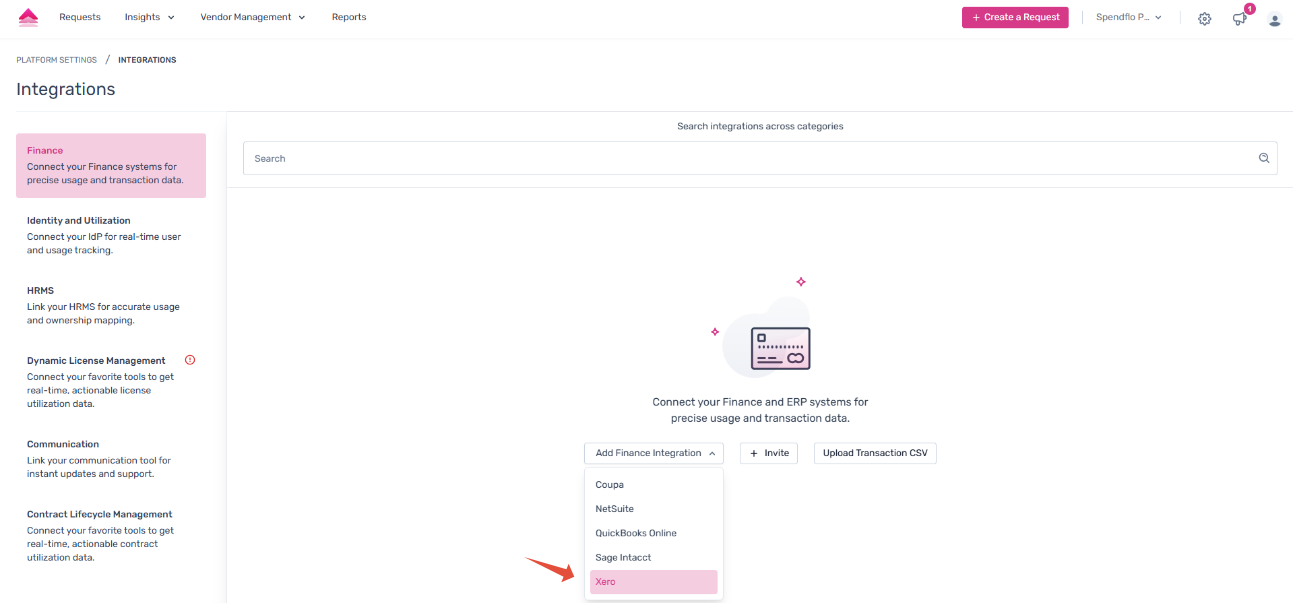Select Identity and Utilization category

tap(111, 235)
